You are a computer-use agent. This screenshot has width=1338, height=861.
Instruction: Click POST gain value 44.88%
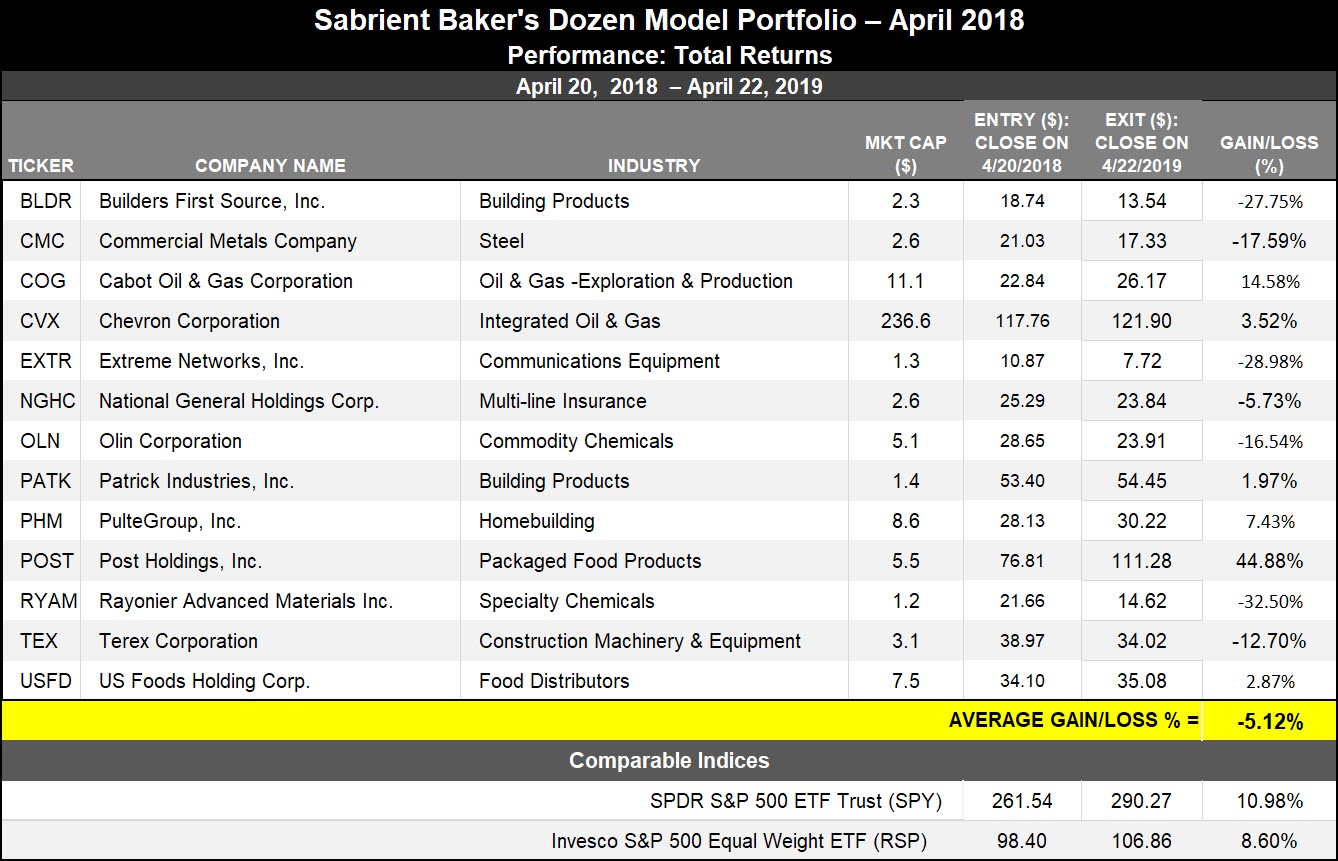pyautogui.click(x=1270, y=561)
